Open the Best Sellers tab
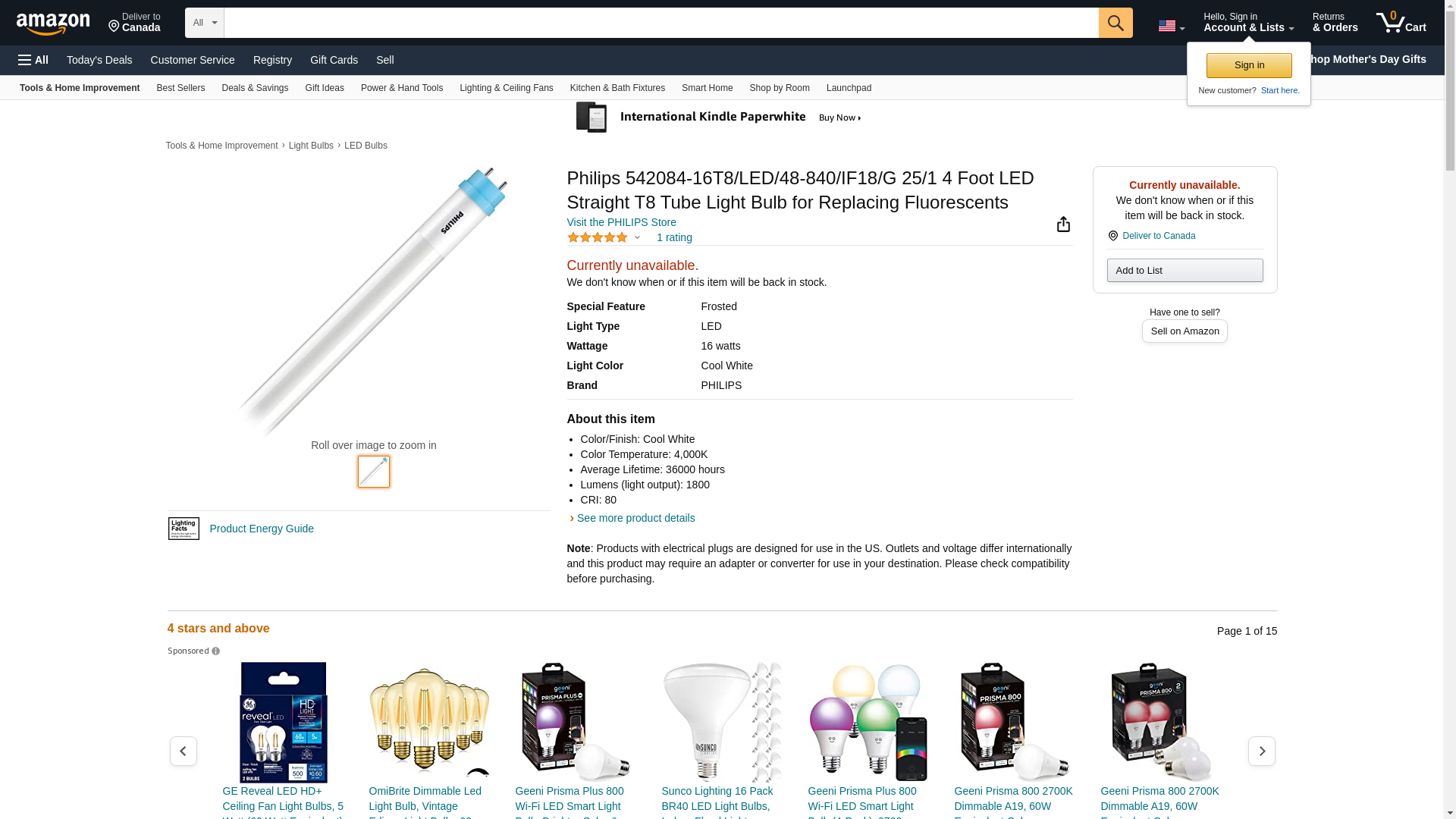 click(x=180, y=88)
